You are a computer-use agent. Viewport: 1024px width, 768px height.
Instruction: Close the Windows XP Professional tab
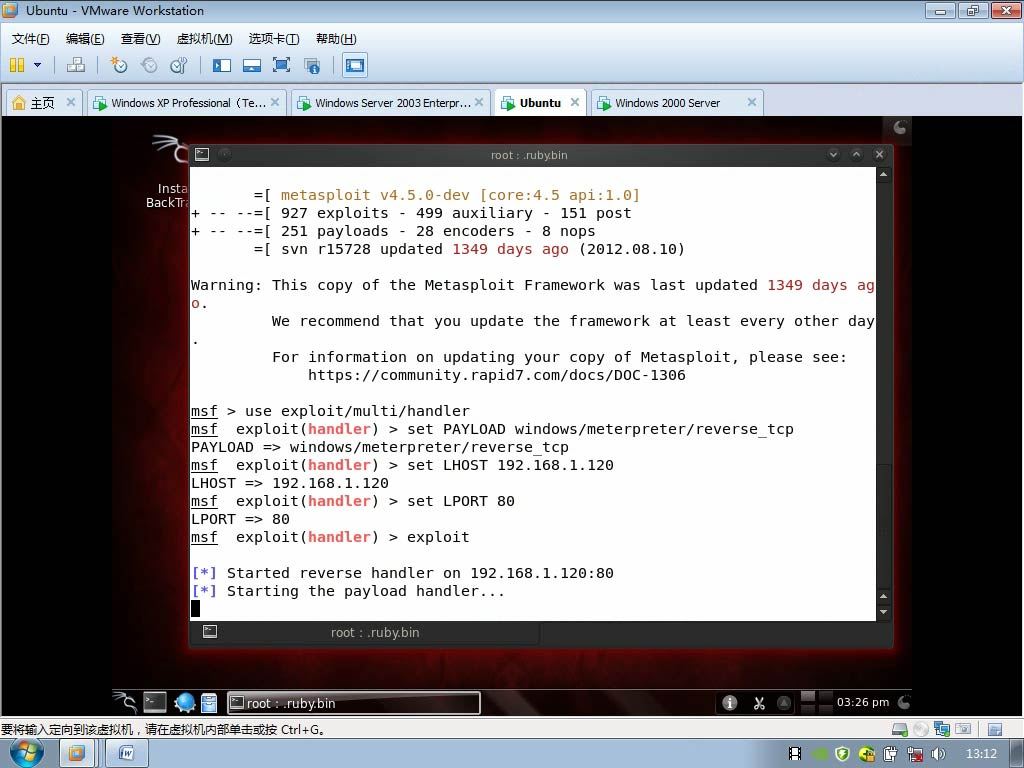pyautogui.click(x=275, y=102)
